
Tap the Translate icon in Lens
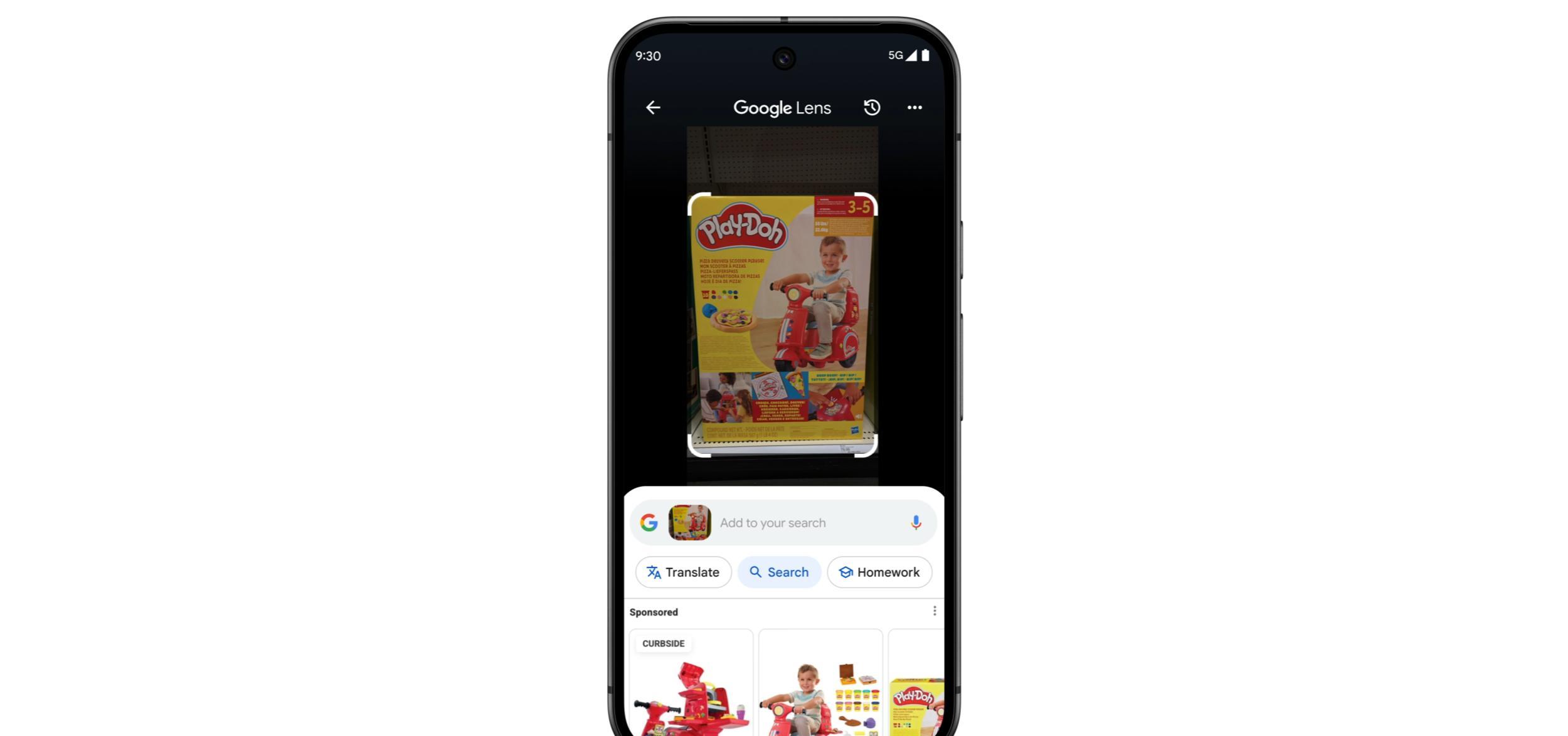(684, 572)
